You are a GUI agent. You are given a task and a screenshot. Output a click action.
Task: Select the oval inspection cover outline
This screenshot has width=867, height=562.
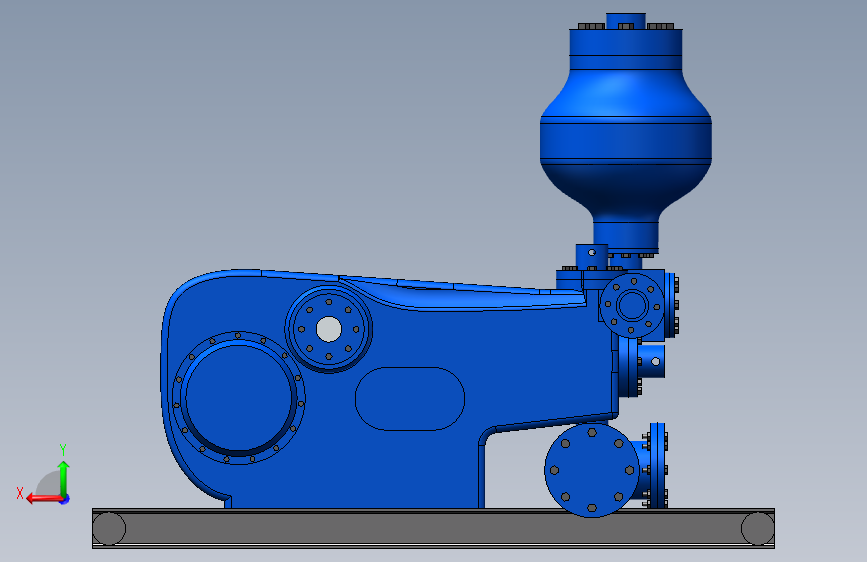point(410,399)
